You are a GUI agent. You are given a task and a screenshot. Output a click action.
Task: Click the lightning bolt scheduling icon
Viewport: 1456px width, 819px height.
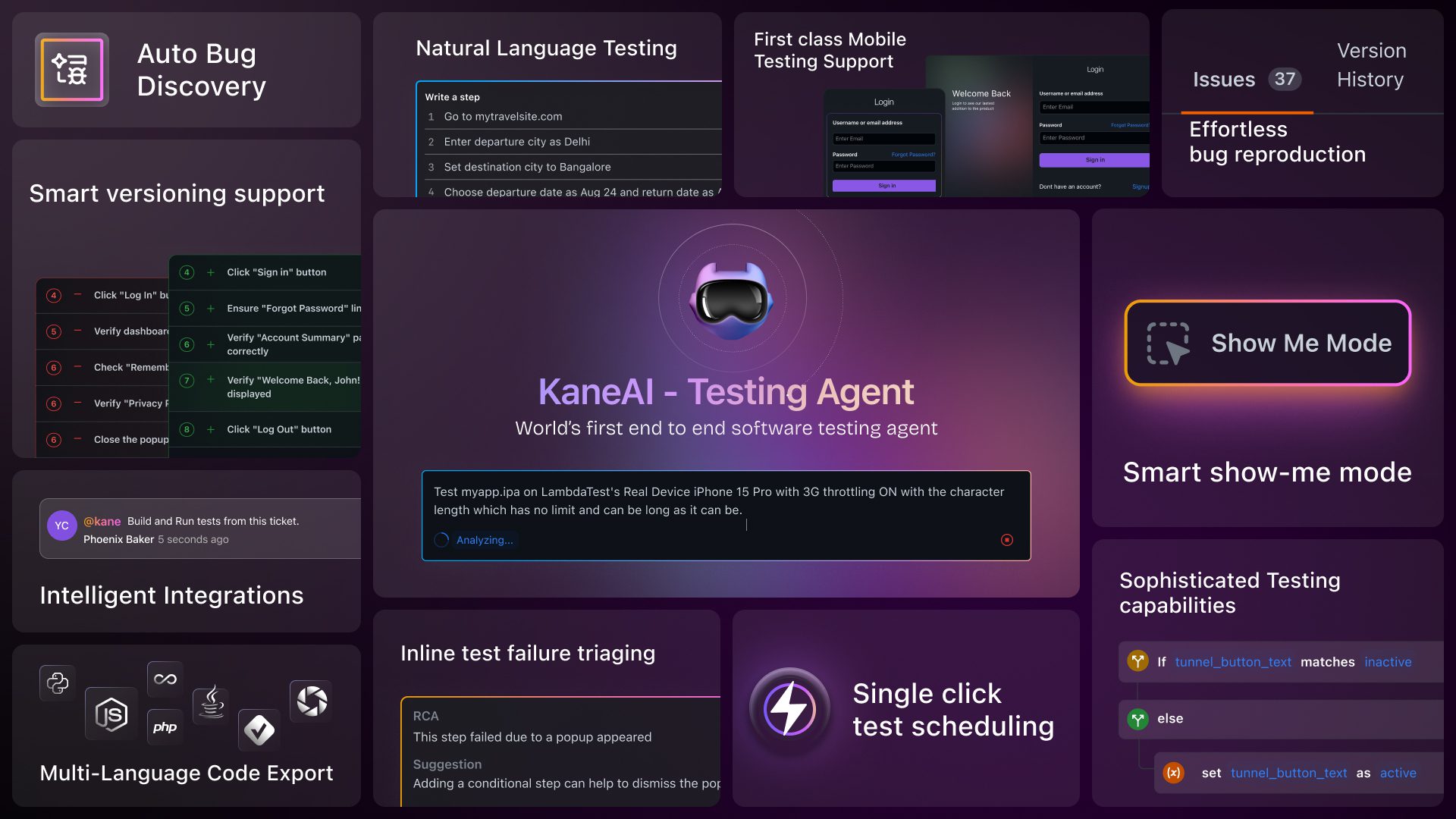(789, 709)
